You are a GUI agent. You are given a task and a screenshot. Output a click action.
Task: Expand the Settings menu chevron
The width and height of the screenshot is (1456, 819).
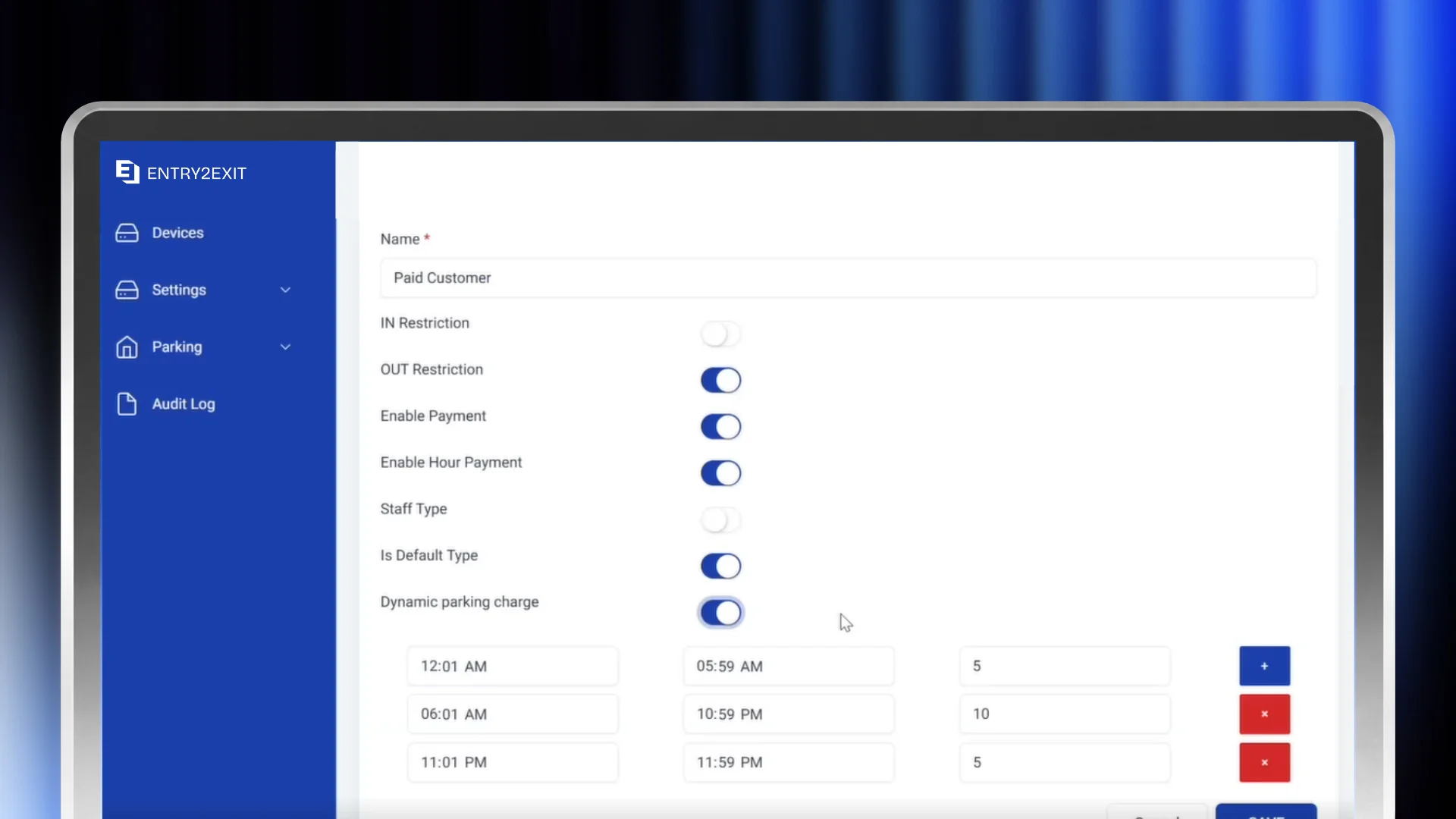click(x=285, y=290)
